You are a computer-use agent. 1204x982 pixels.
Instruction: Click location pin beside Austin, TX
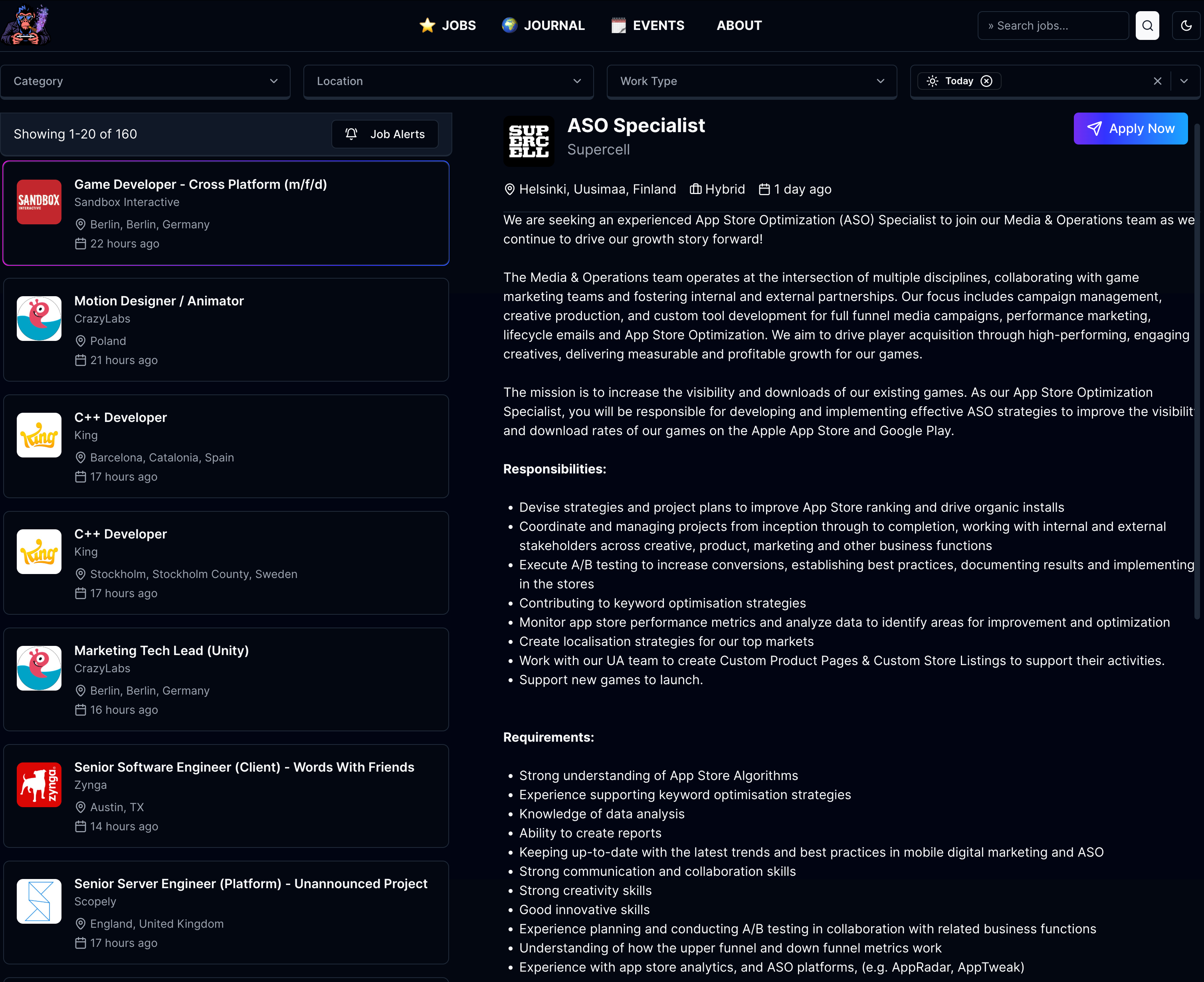point(80,807)
